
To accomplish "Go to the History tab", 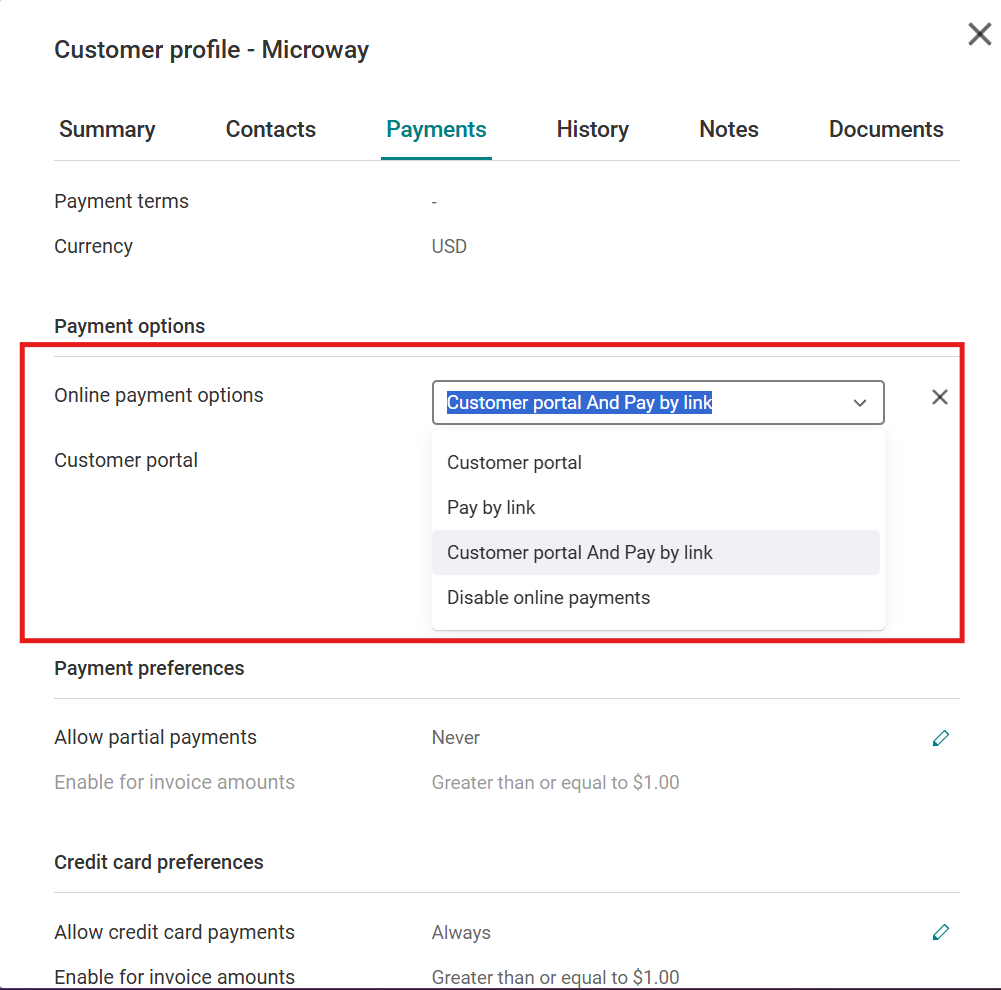I will point(592,129).
